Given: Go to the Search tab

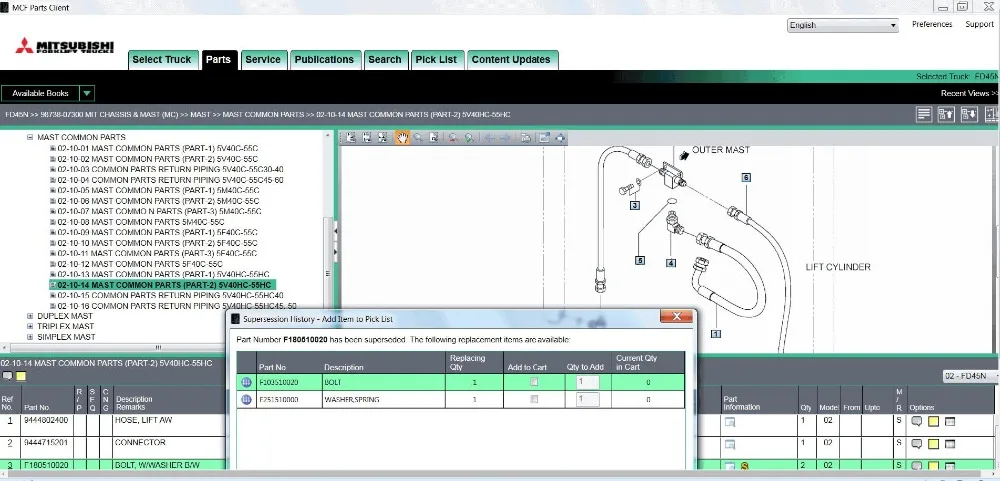Looking at the screenshot, I should click(385, 59).
